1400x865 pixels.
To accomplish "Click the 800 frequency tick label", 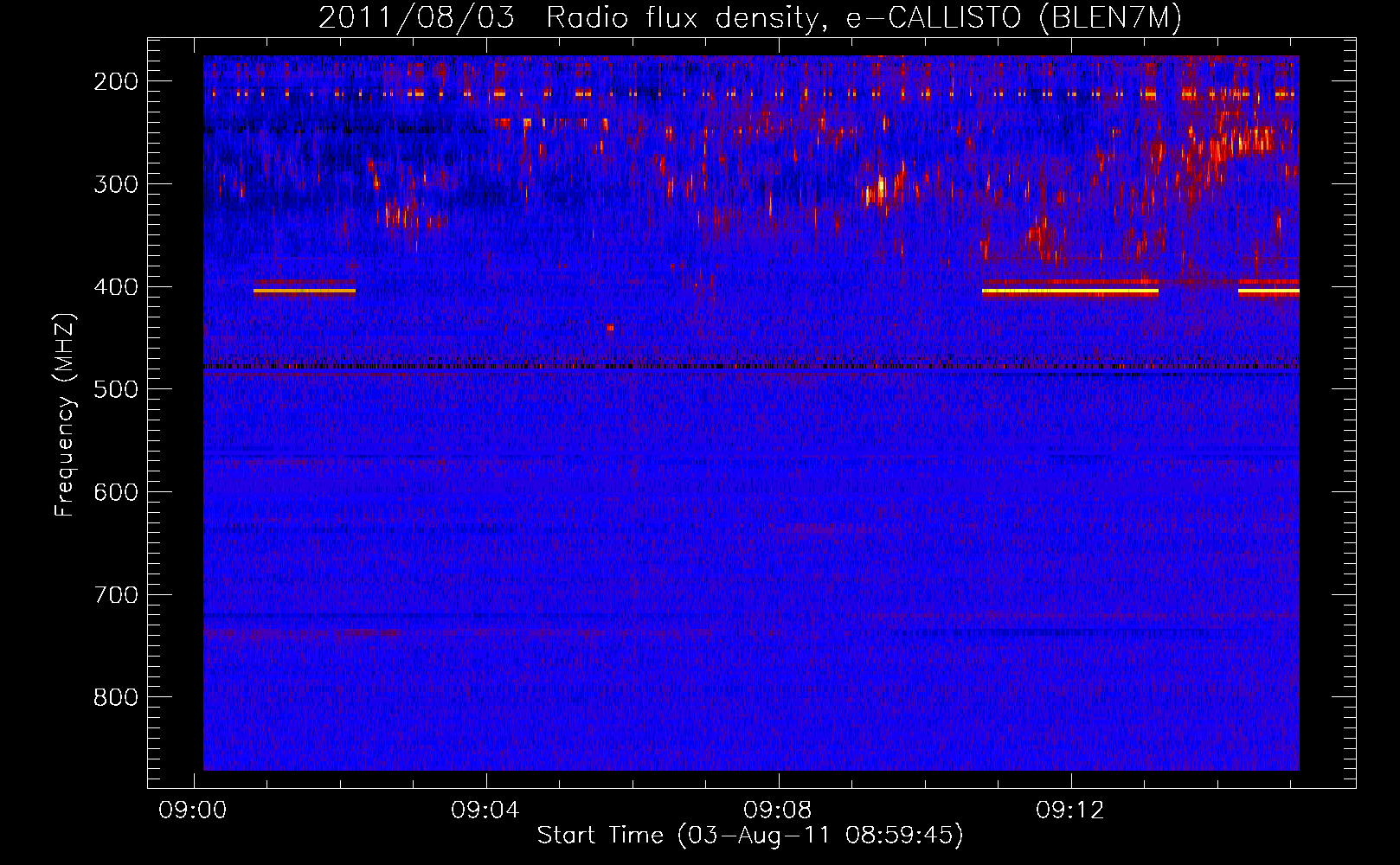I will pyautogui.click(x=116, y=697).
